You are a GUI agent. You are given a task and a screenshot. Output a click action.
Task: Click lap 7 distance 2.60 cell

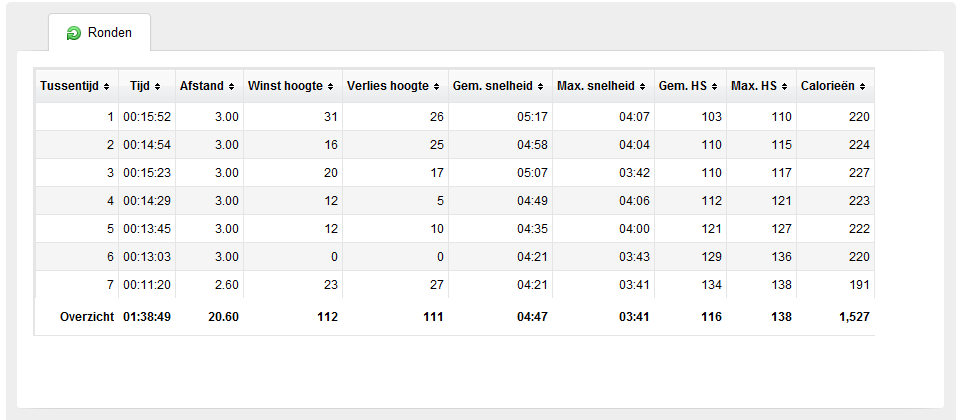coord(209,285)
